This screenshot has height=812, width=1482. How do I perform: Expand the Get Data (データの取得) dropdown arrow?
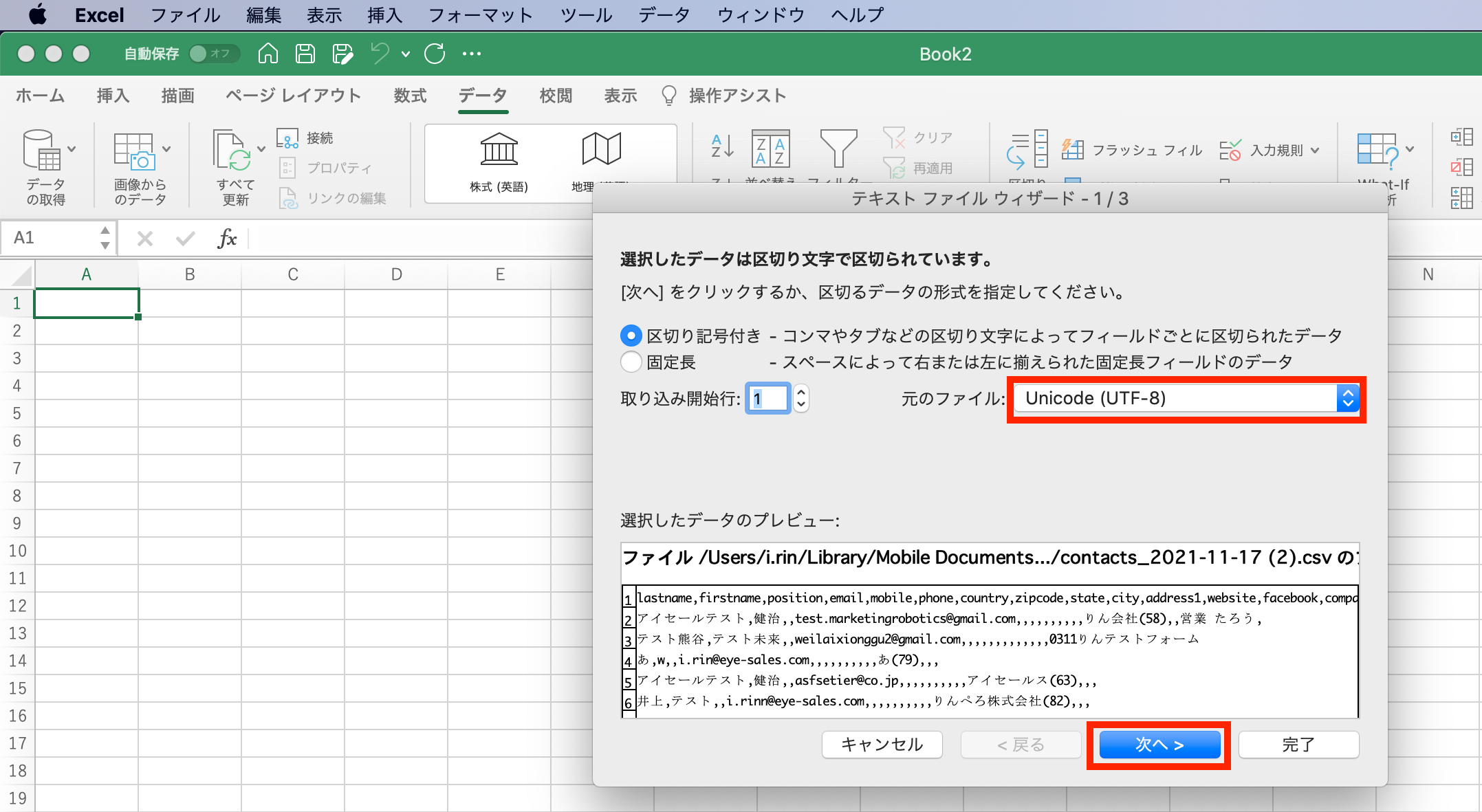[x=72, y=149]
